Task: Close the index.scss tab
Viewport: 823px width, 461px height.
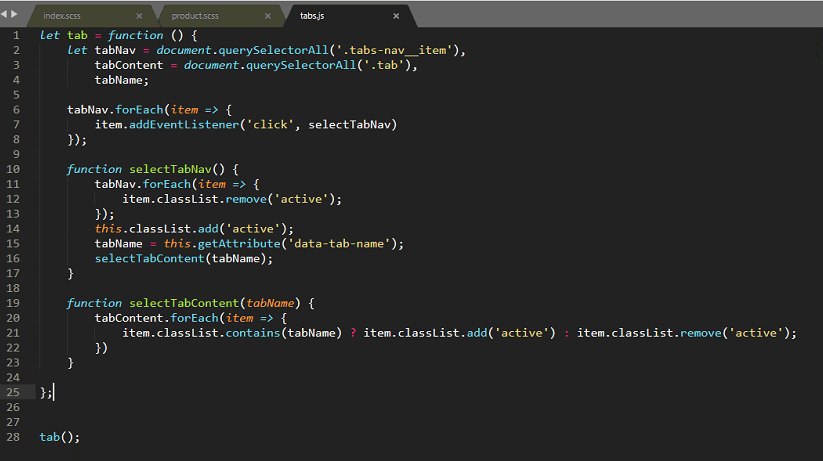Action: click(139, 16)
